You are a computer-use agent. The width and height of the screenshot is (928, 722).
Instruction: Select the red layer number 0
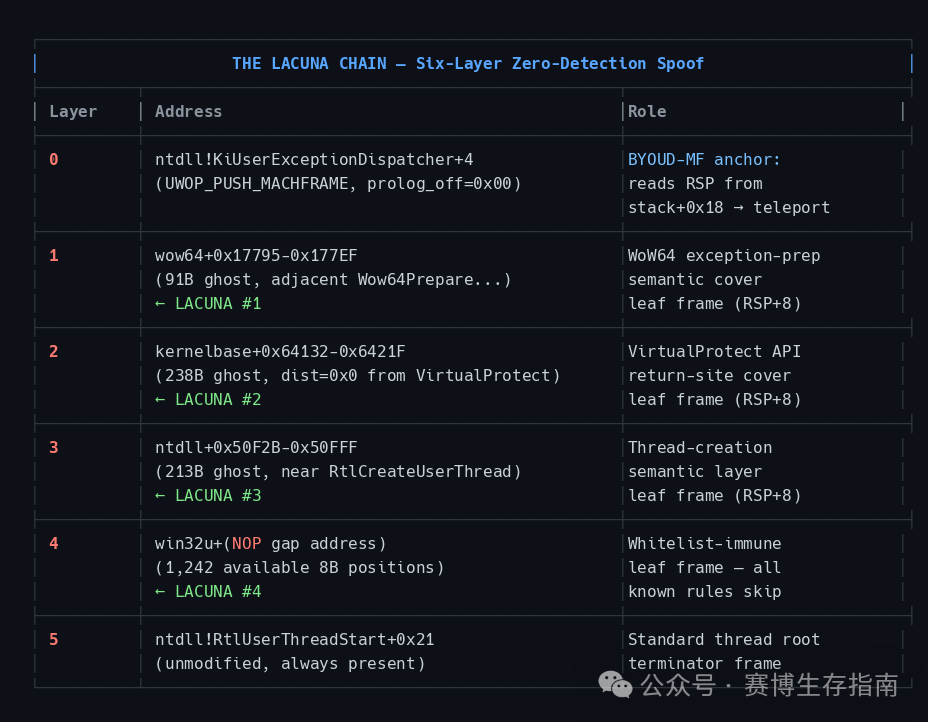pos(54,159)
